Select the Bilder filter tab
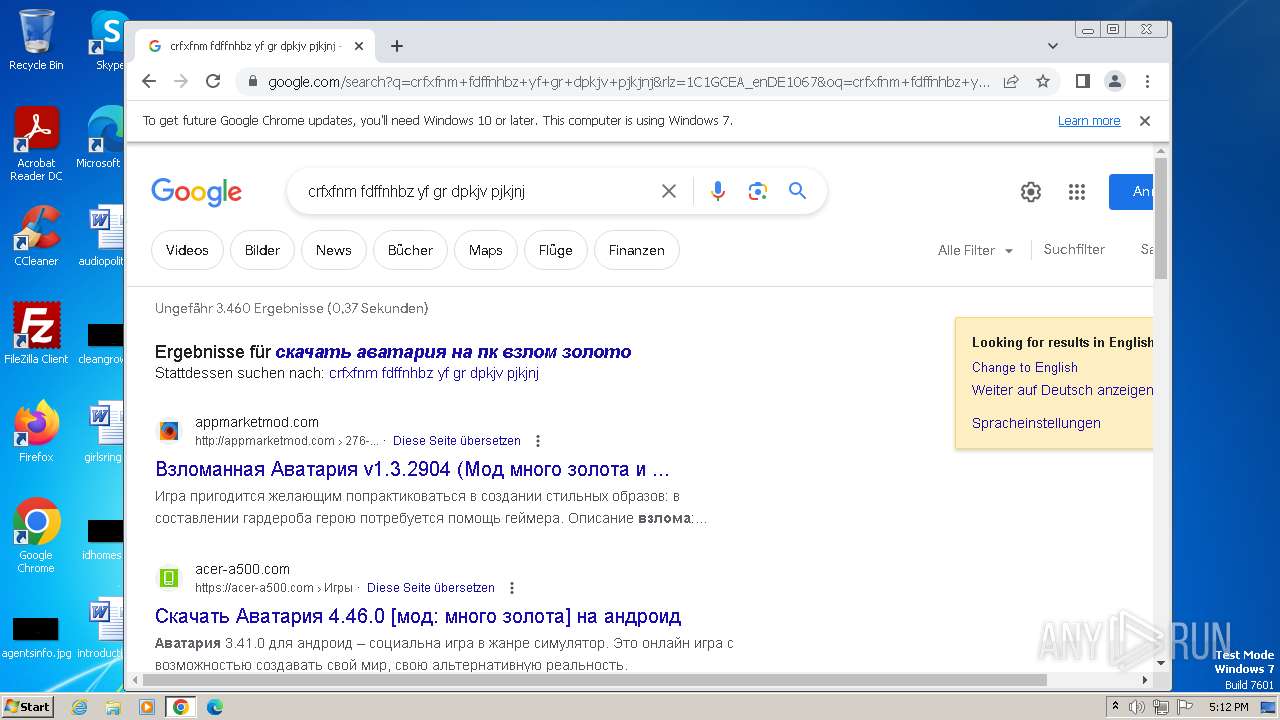Screen dimensions: 1280x720 coord(262,250)
